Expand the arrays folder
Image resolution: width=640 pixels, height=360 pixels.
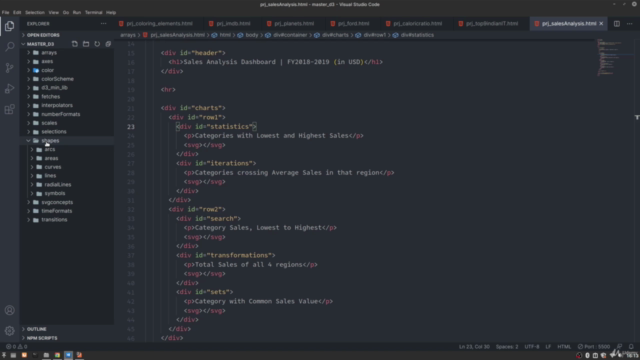(49, 53)
